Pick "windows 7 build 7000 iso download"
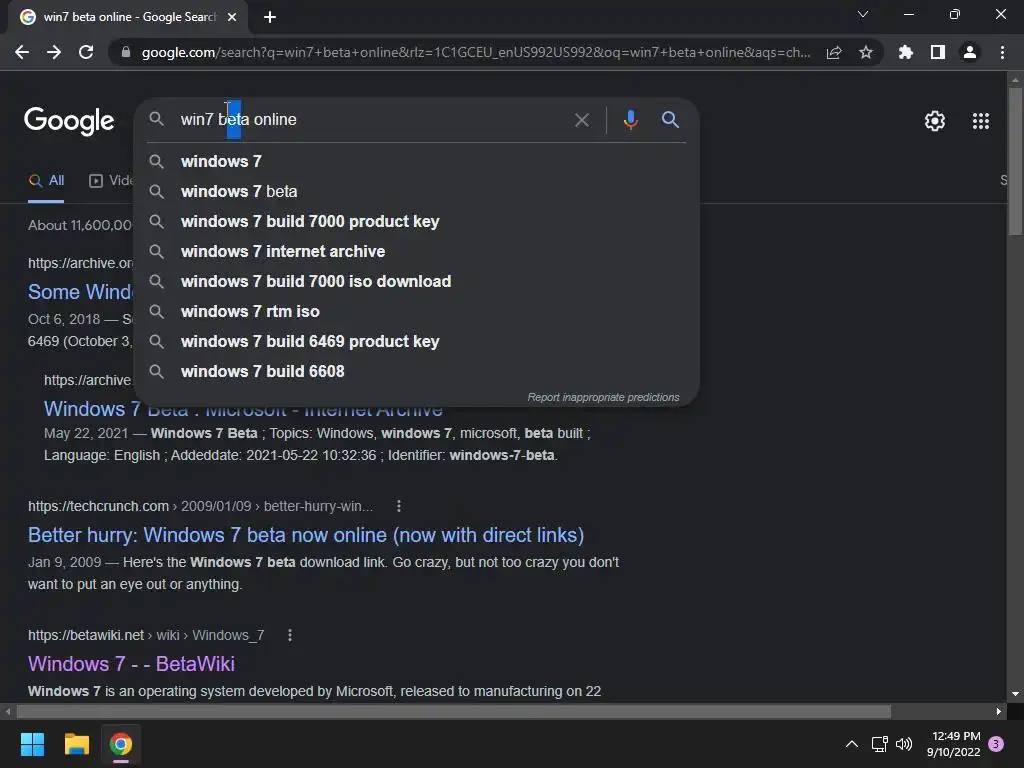The height and width of the screenshot is (768, 1024). (416, 281)
